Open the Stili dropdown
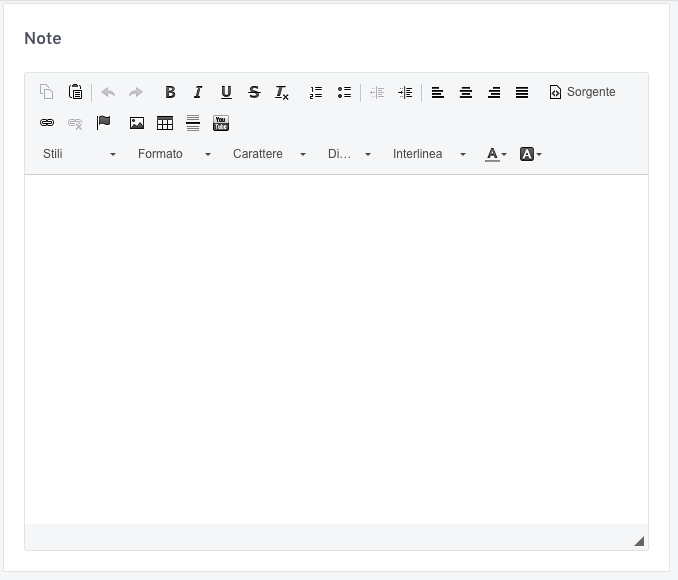 tap(79, 154)
